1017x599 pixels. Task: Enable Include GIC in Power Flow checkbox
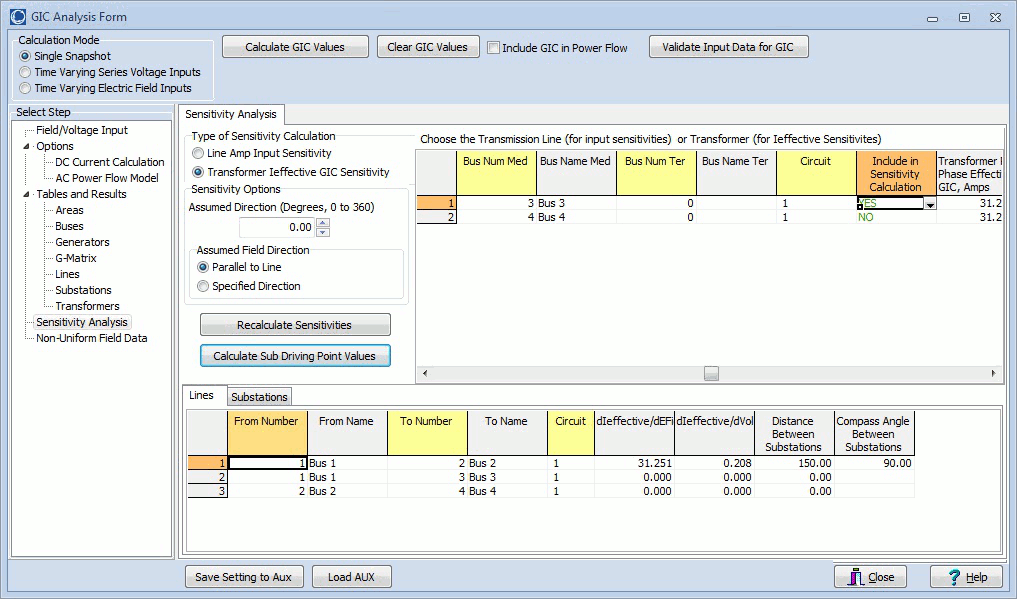(x=493, y=47)
